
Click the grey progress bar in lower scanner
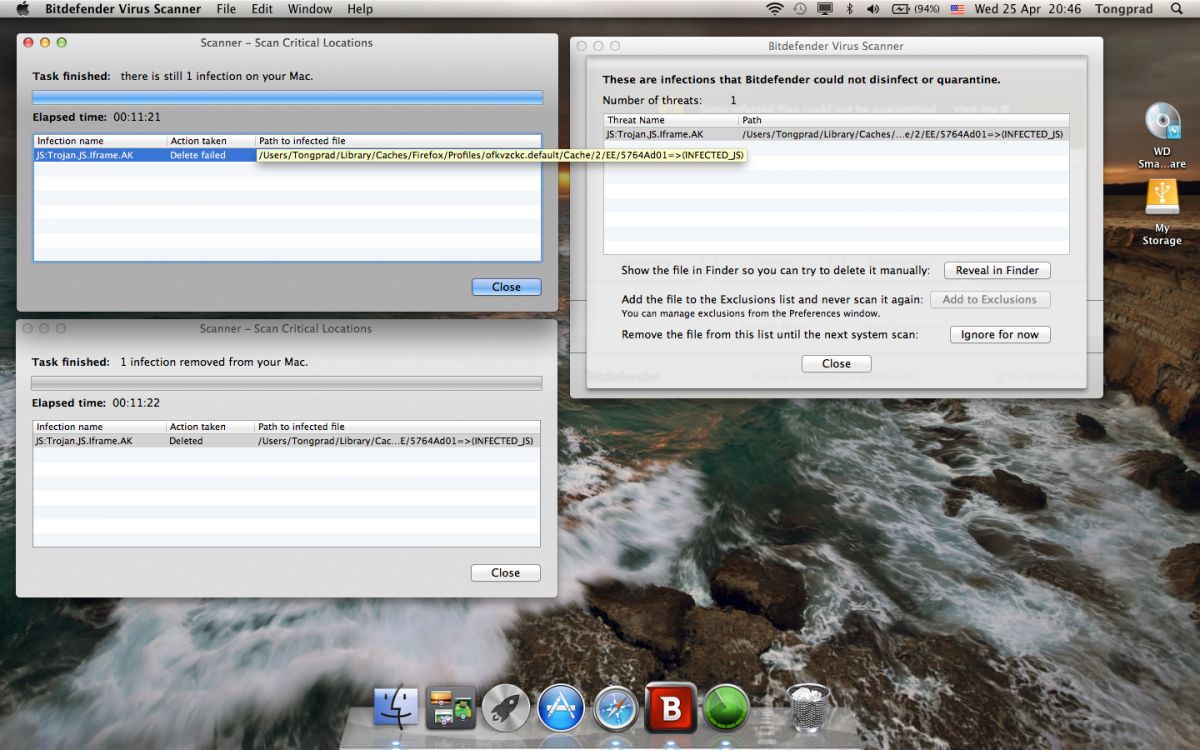pyautogui.click(x=287, y=383)
